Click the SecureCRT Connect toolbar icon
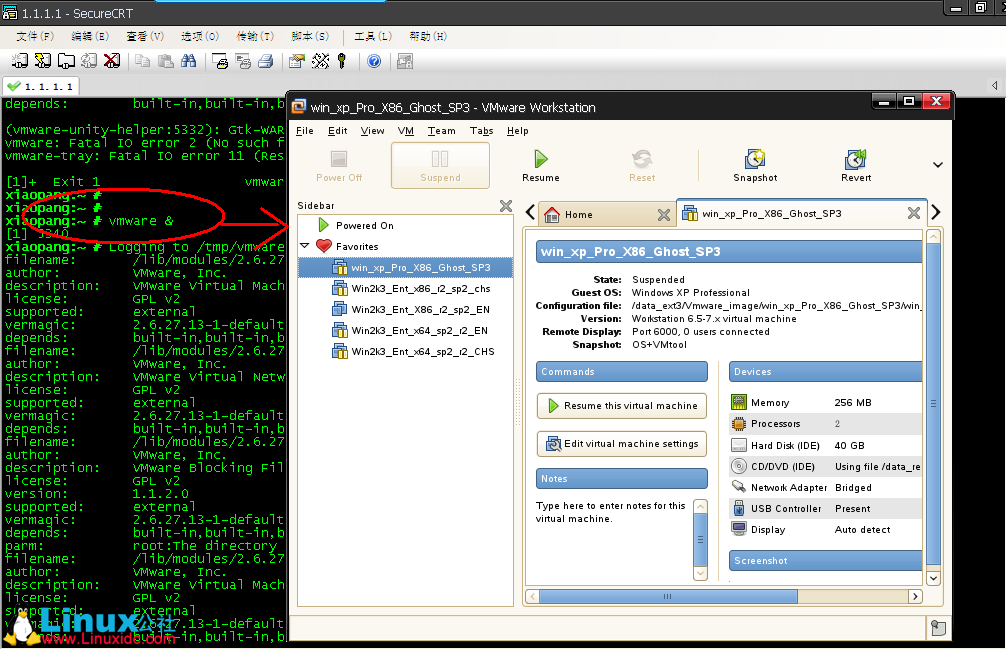Image resolution: width=1006 pixels, height=649 pixels. coord(20,61)
